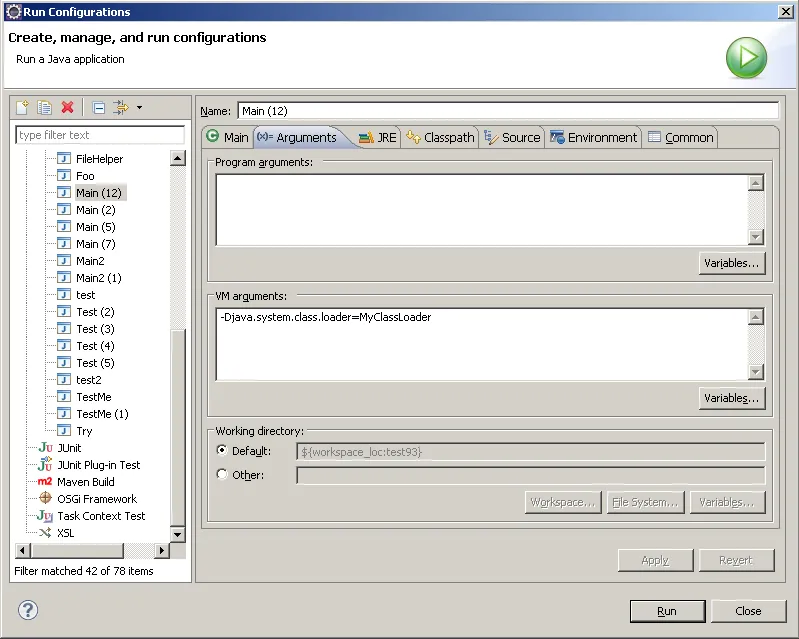
Task: Click the Java icon beside FileHelper
Action: point(64,158)
